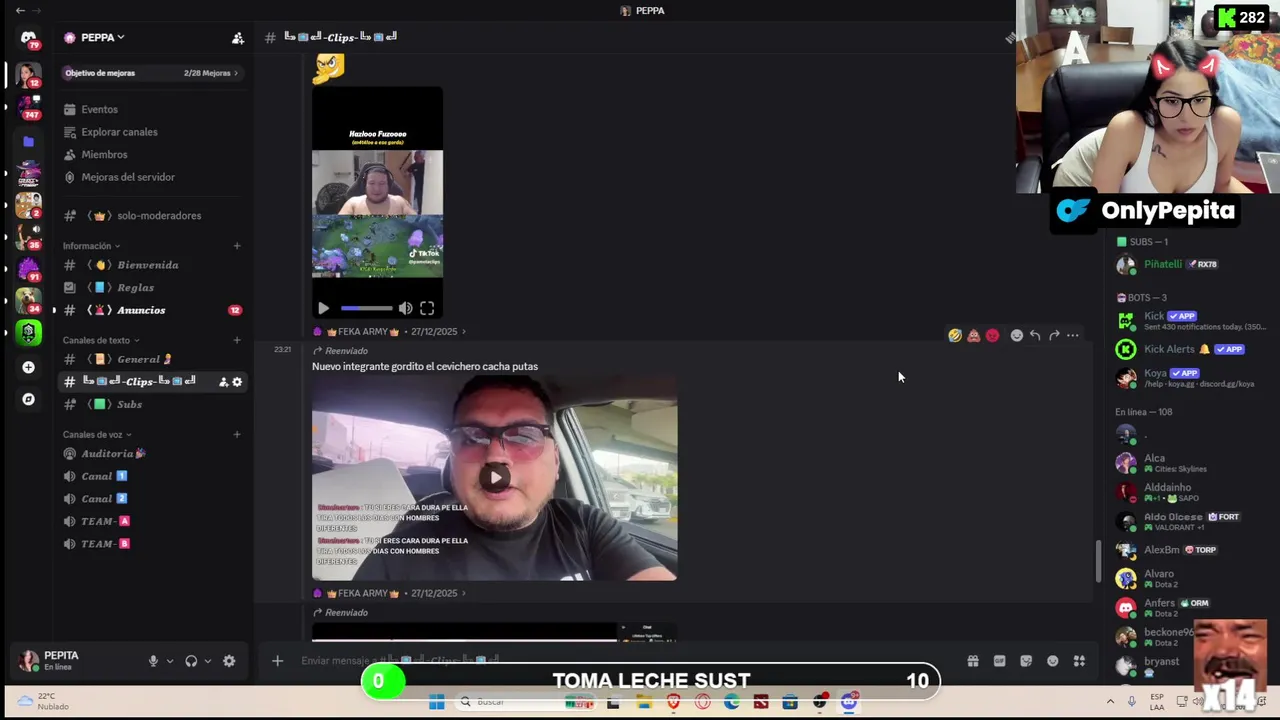The width and height of the screenshot is (1280, 720).
Task: Play the cevichero car video
Action: 495,477
